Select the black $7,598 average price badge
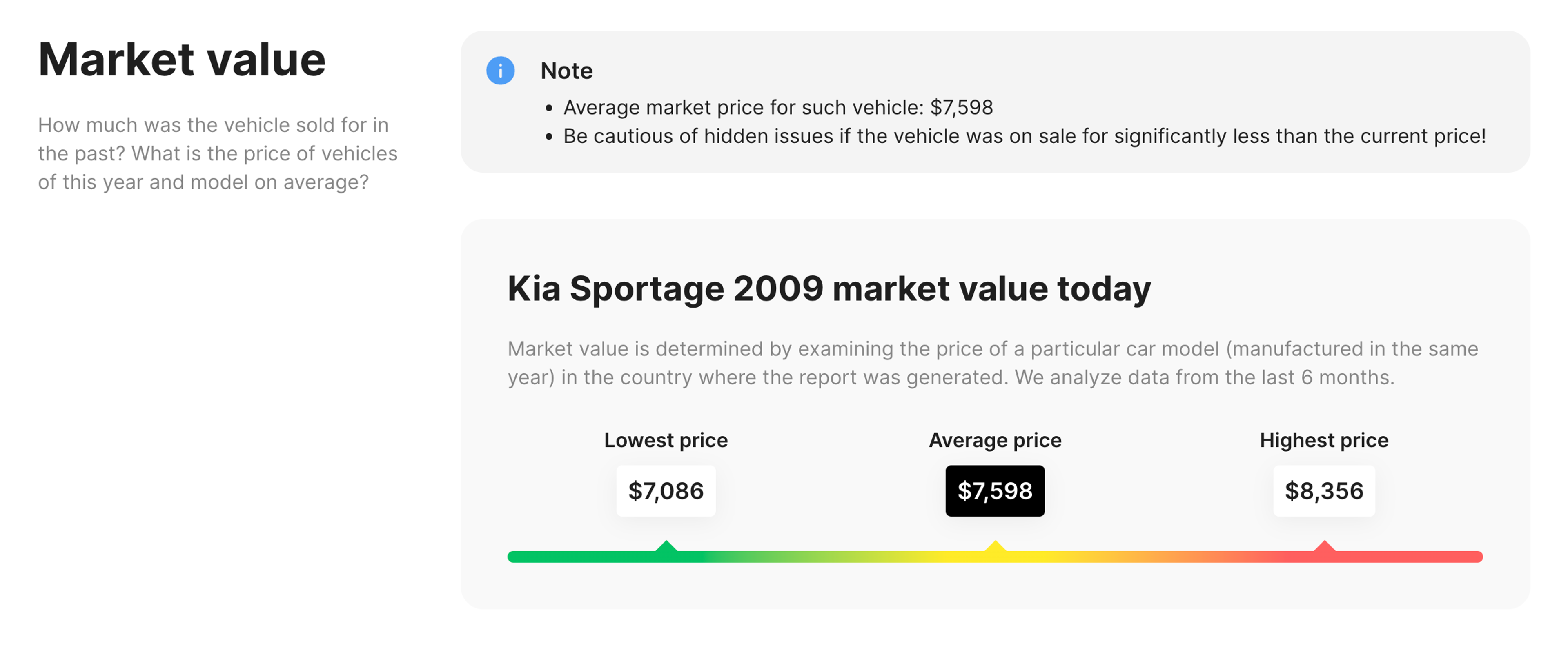The image size is (1568, 650). (x=995, y=491)
